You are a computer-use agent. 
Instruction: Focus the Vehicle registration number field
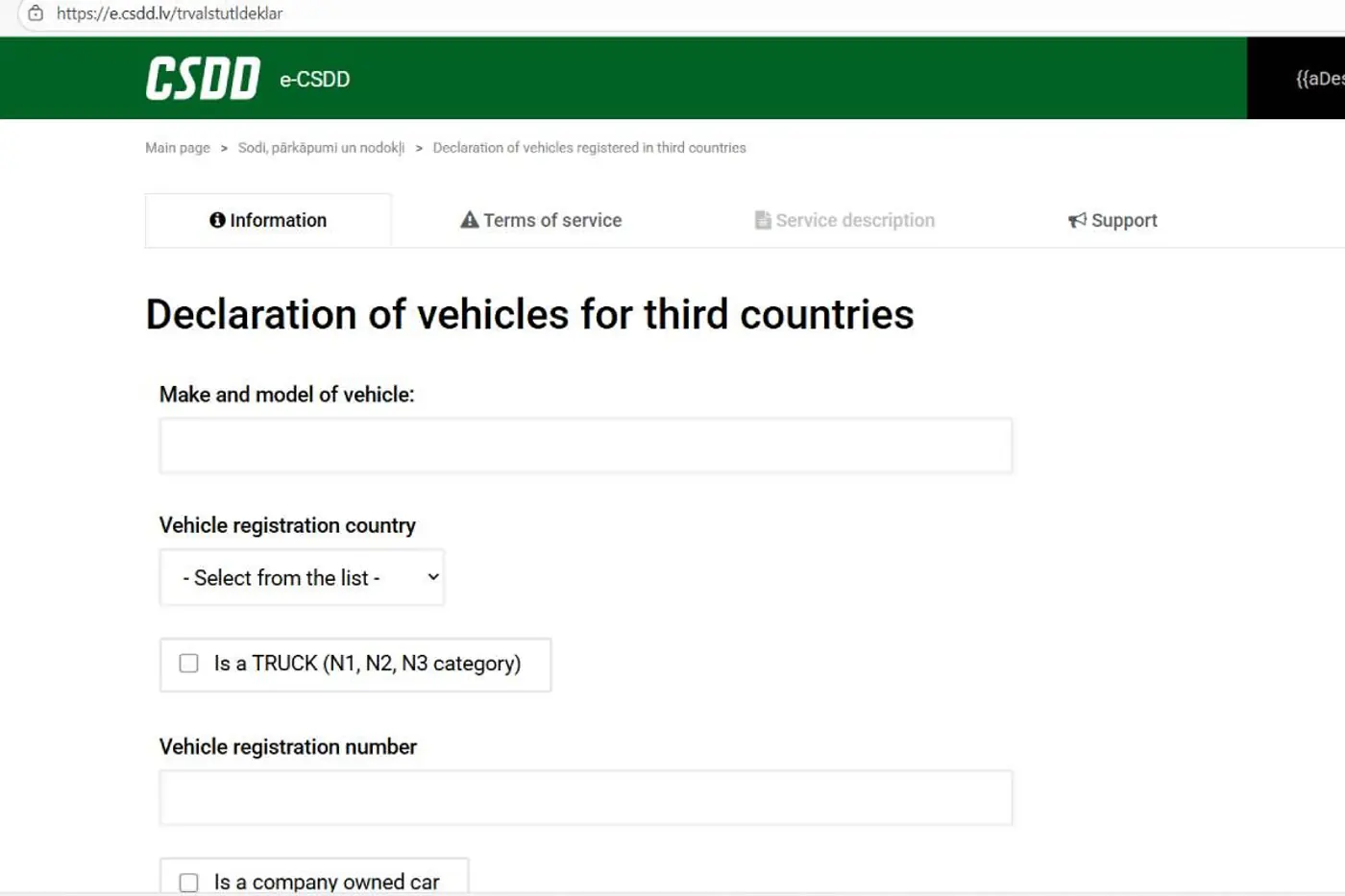(586, 798)
